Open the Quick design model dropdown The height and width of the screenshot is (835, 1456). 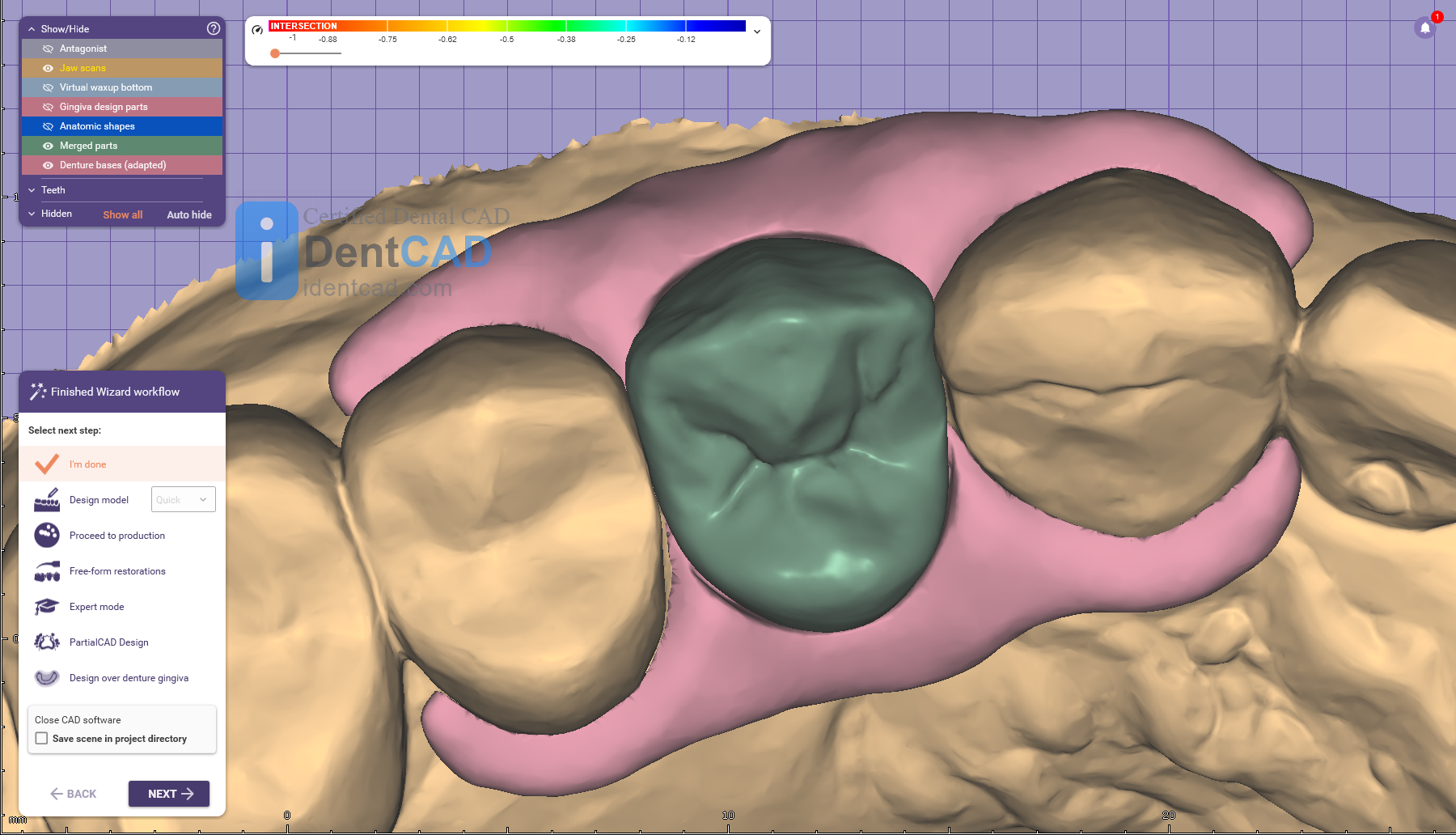[x=183, y=500]
